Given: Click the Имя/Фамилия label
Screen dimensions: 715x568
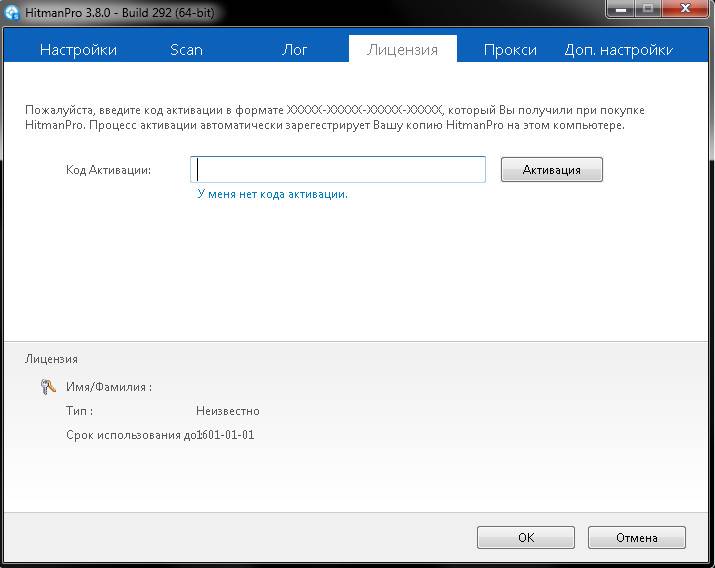Looking at the screenshot, I should 109,387.
